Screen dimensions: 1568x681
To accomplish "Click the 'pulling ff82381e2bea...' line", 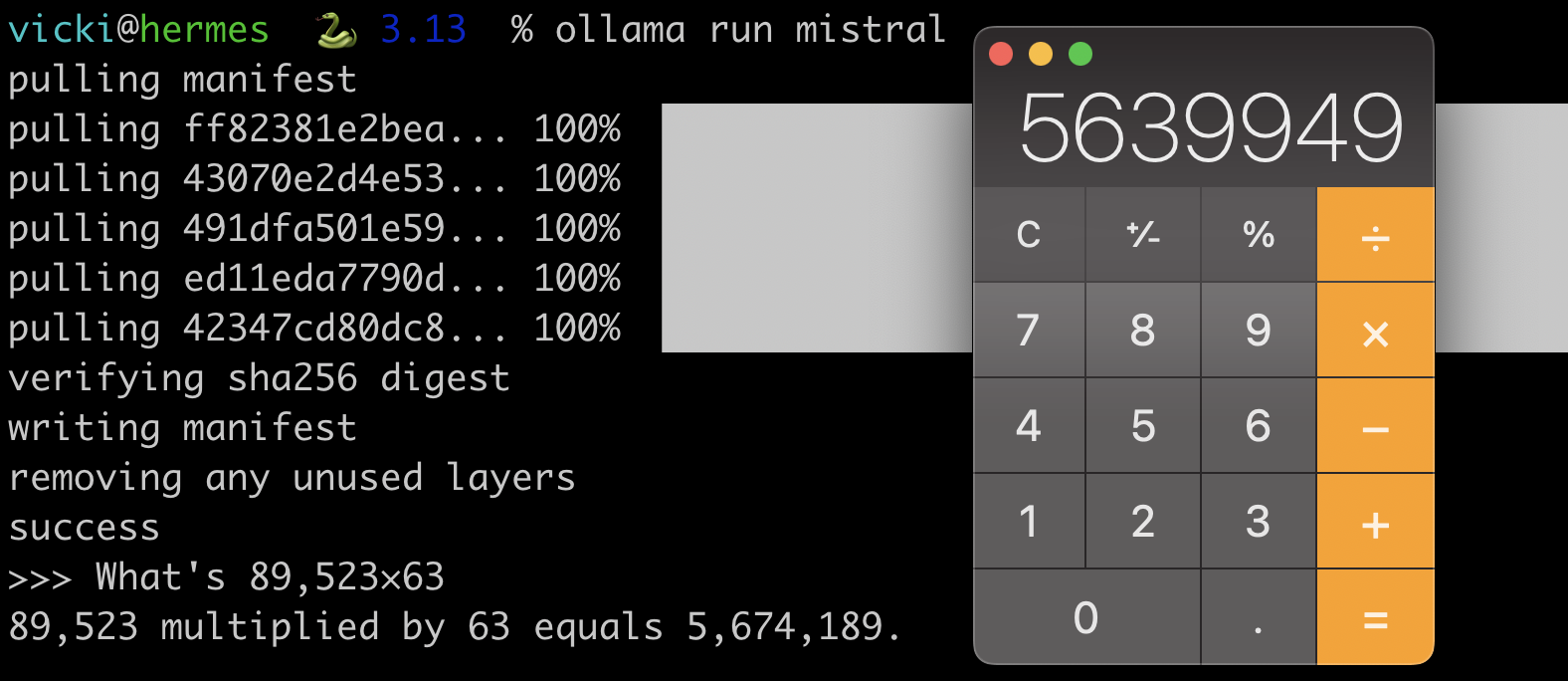I will click(314, 129).
